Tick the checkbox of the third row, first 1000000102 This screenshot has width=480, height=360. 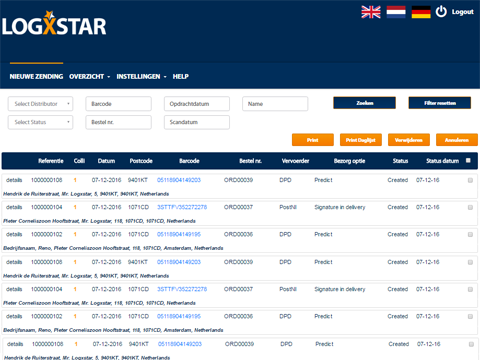tap(470, 235)
